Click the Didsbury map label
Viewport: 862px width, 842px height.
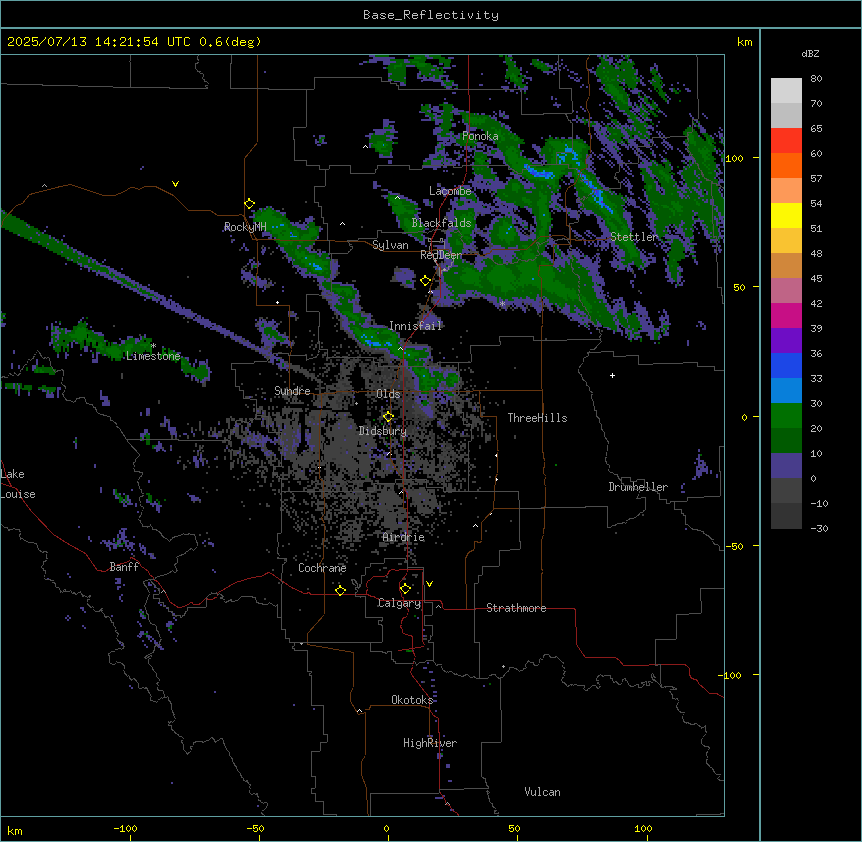coord(383,431)
